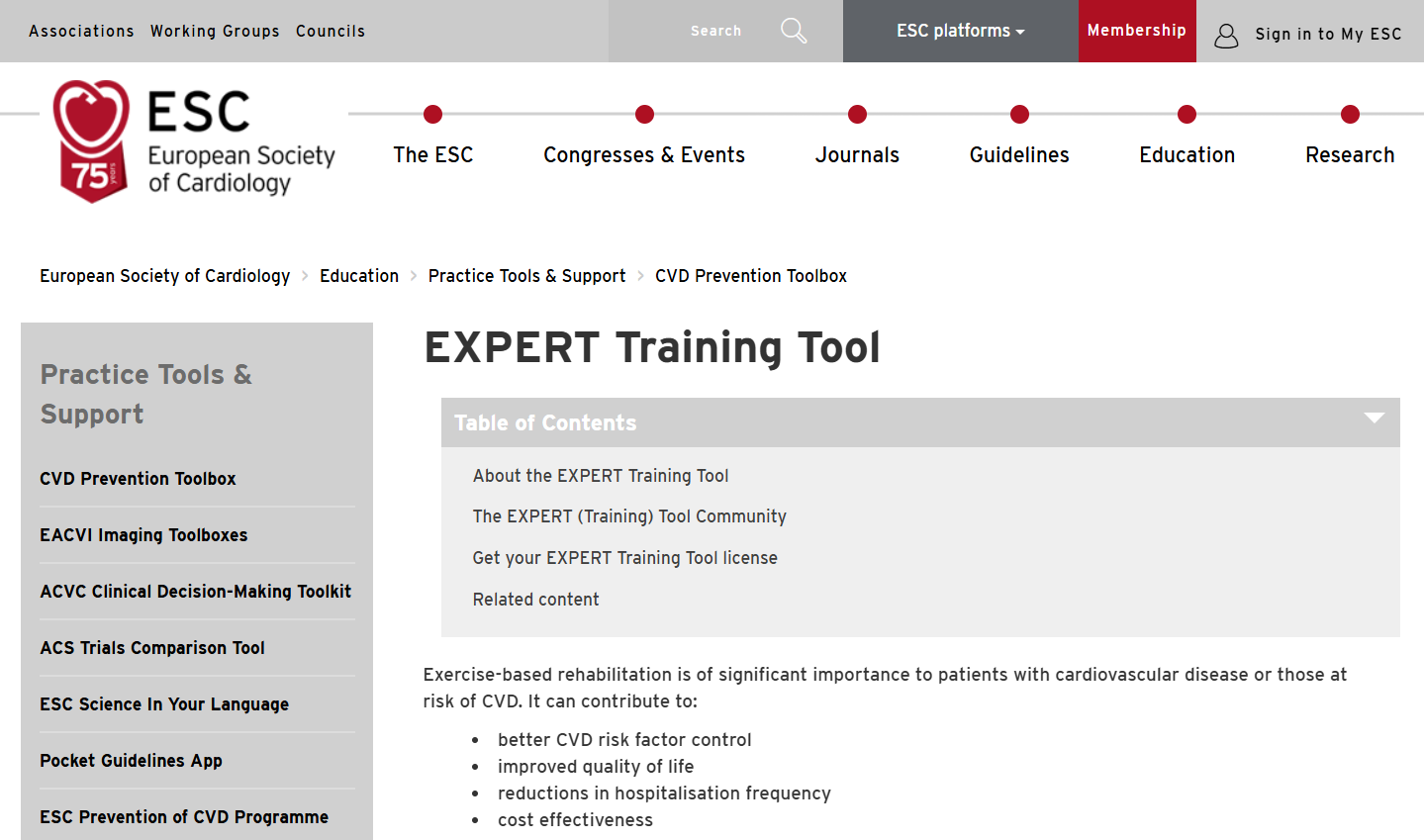Click the search magnifying glass icon

(x=794, y=31)
